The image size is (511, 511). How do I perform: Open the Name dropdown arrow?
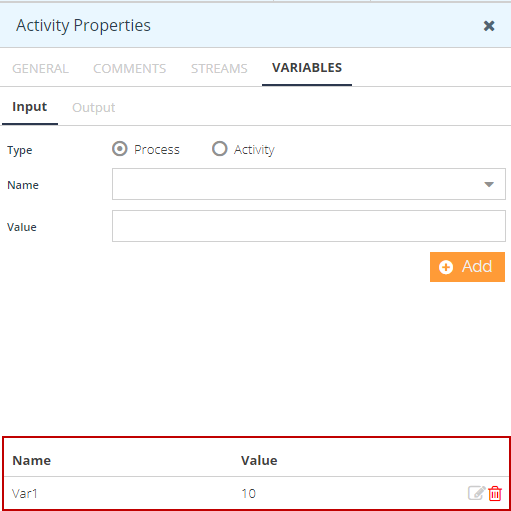pos(489,184)
